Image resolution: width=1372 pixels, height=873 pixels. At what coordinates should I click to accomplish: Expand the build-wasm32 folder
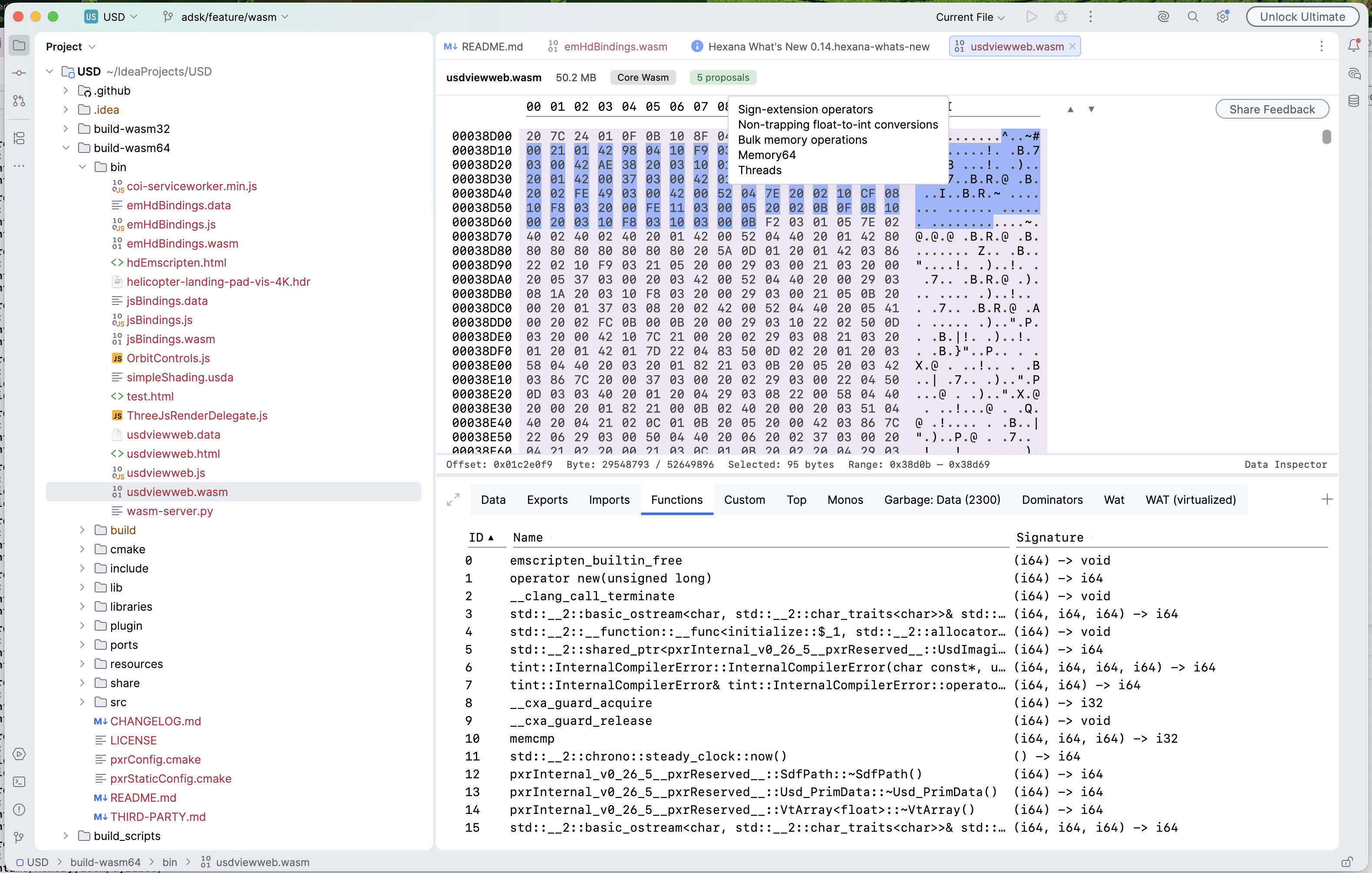(66, 129)
